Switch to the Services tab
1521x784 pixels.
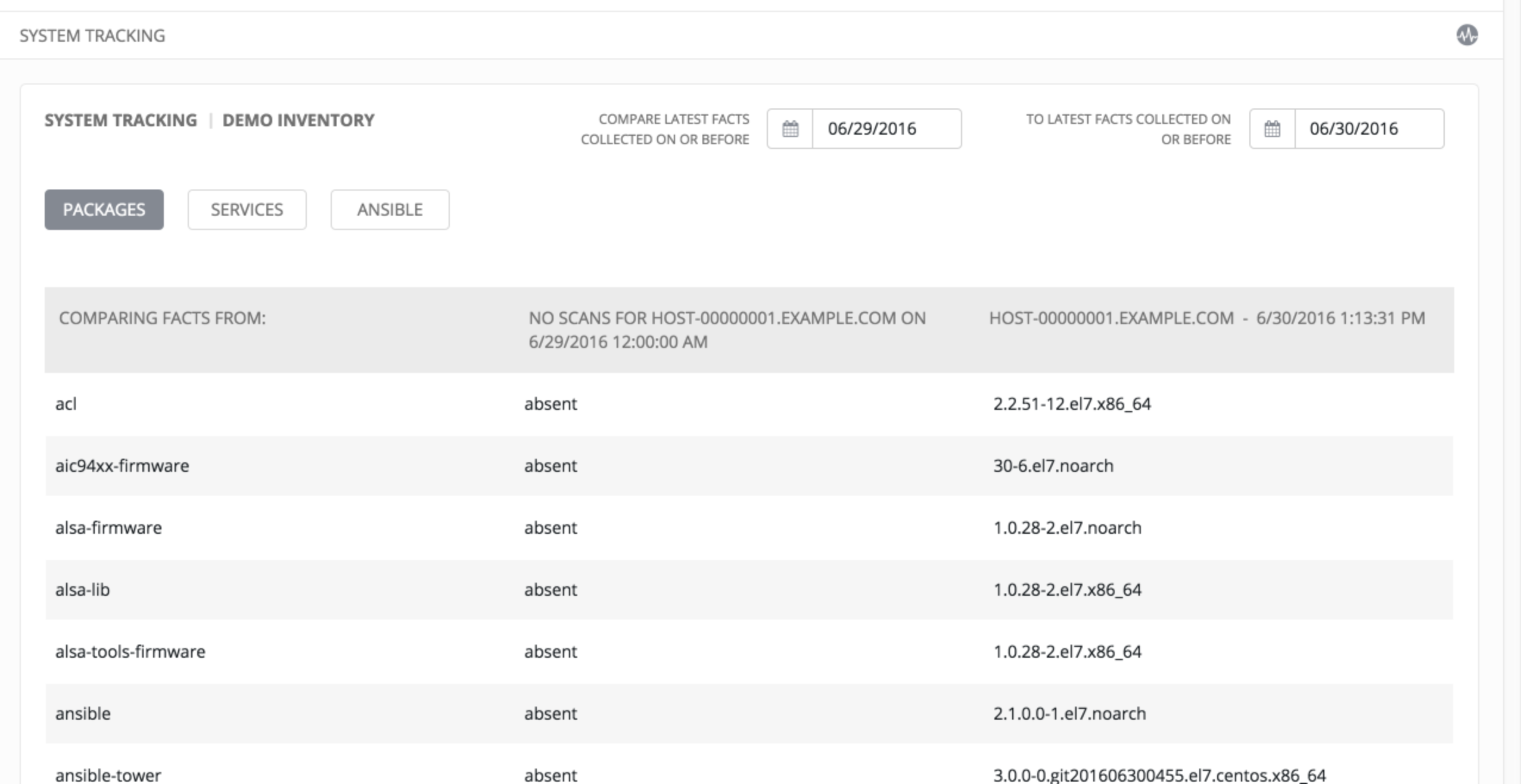[x=247, y=210]
